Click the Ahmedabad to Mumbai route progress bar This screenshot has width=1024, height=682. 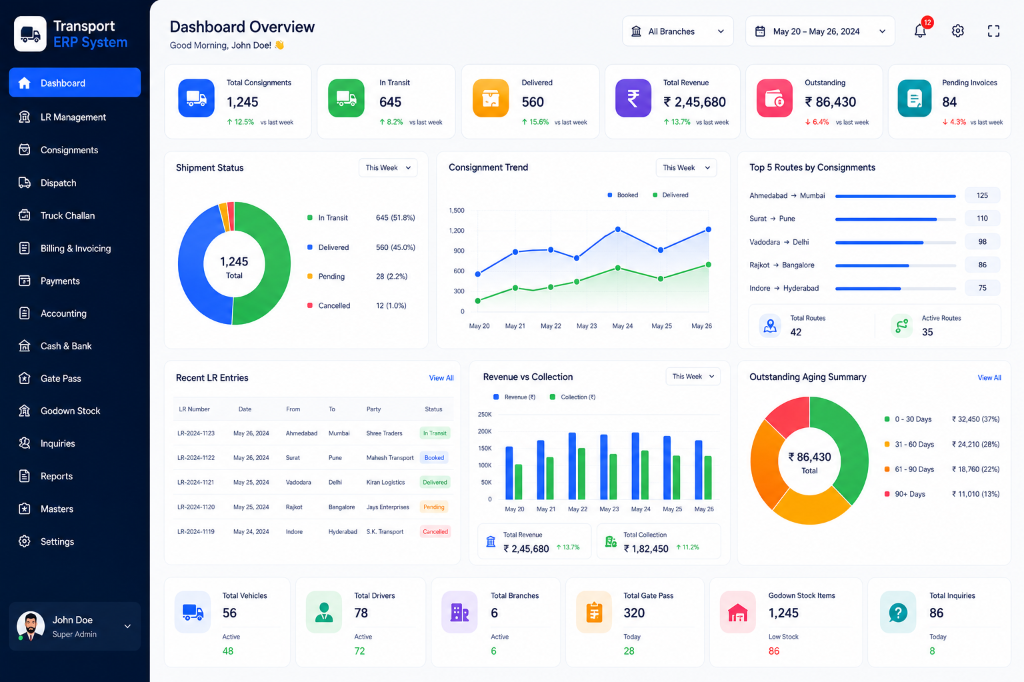(895, 196)
